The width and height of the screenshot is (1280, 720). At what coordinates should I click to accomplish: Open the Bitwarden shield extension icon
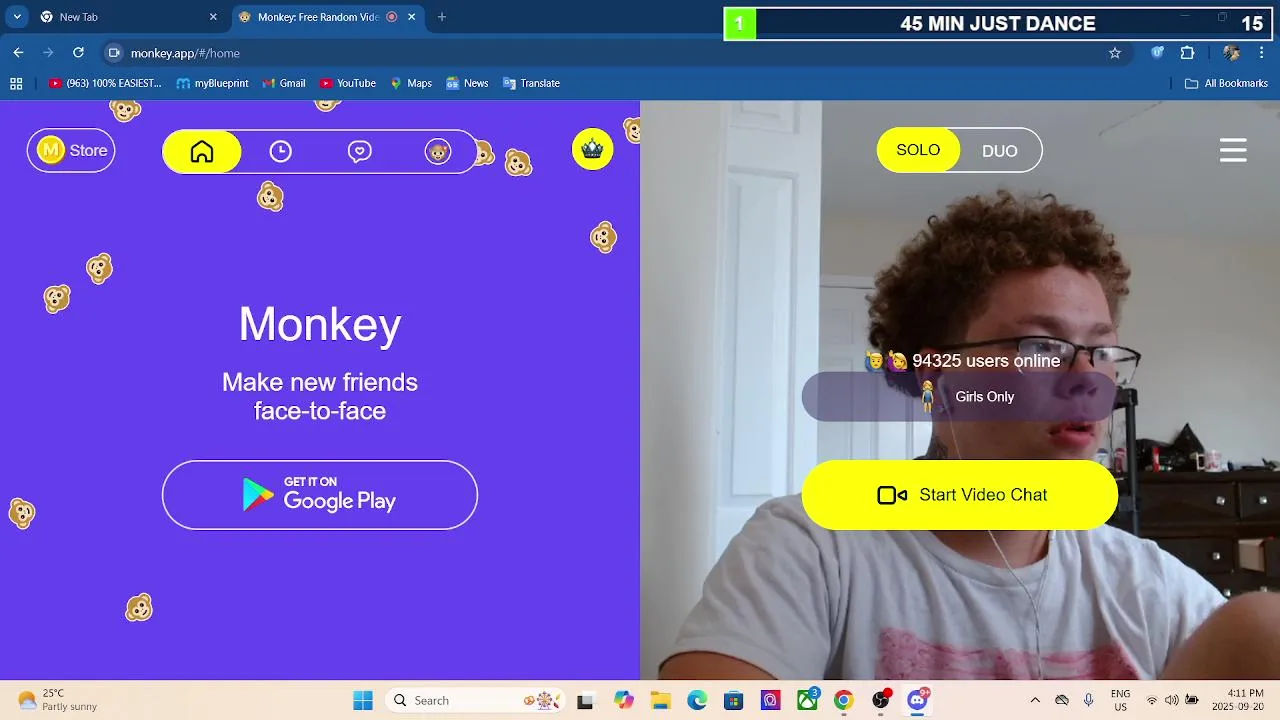(1158, 53)
